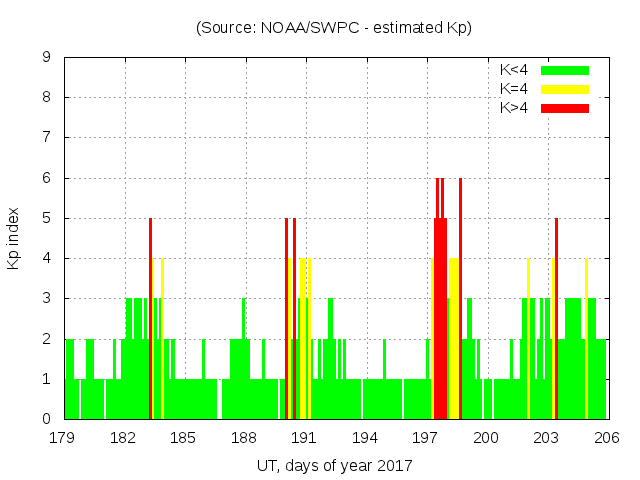The width and height of the screenshot is (640, 480).
Task: Click x-axis tick label 206
Action: [x=606, y=438]
